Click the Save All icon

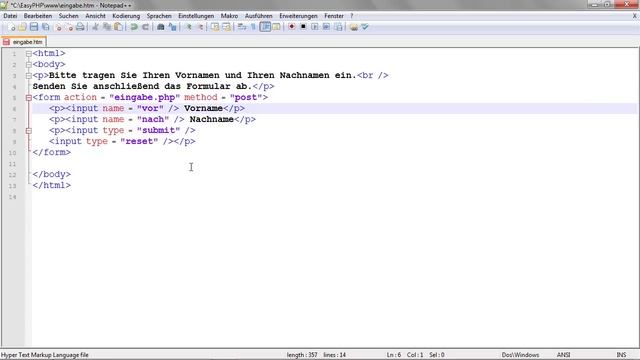[x=46, y=27]
